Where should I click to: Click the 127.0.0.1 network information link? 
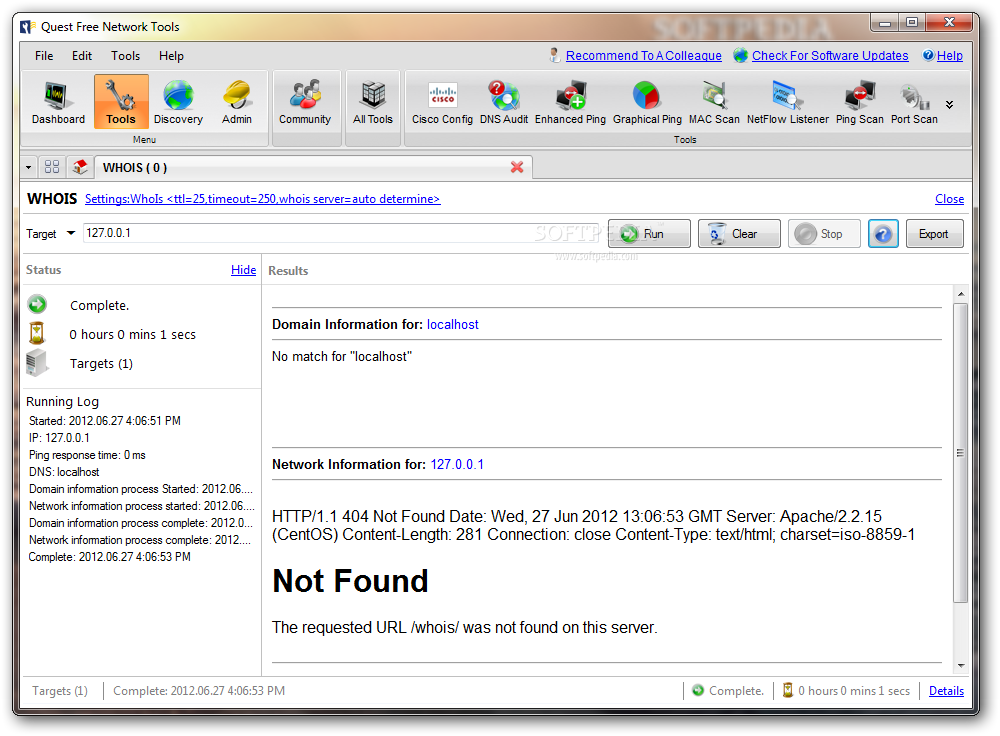(x=457, y=464)
